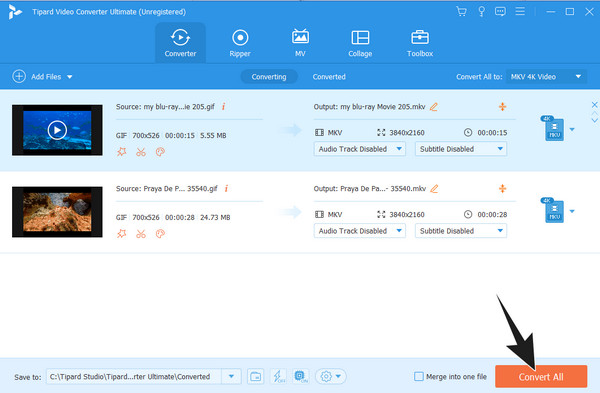Screen dimensions: 600x393
Task: Click the Save to path field
Action: point(134,377)
